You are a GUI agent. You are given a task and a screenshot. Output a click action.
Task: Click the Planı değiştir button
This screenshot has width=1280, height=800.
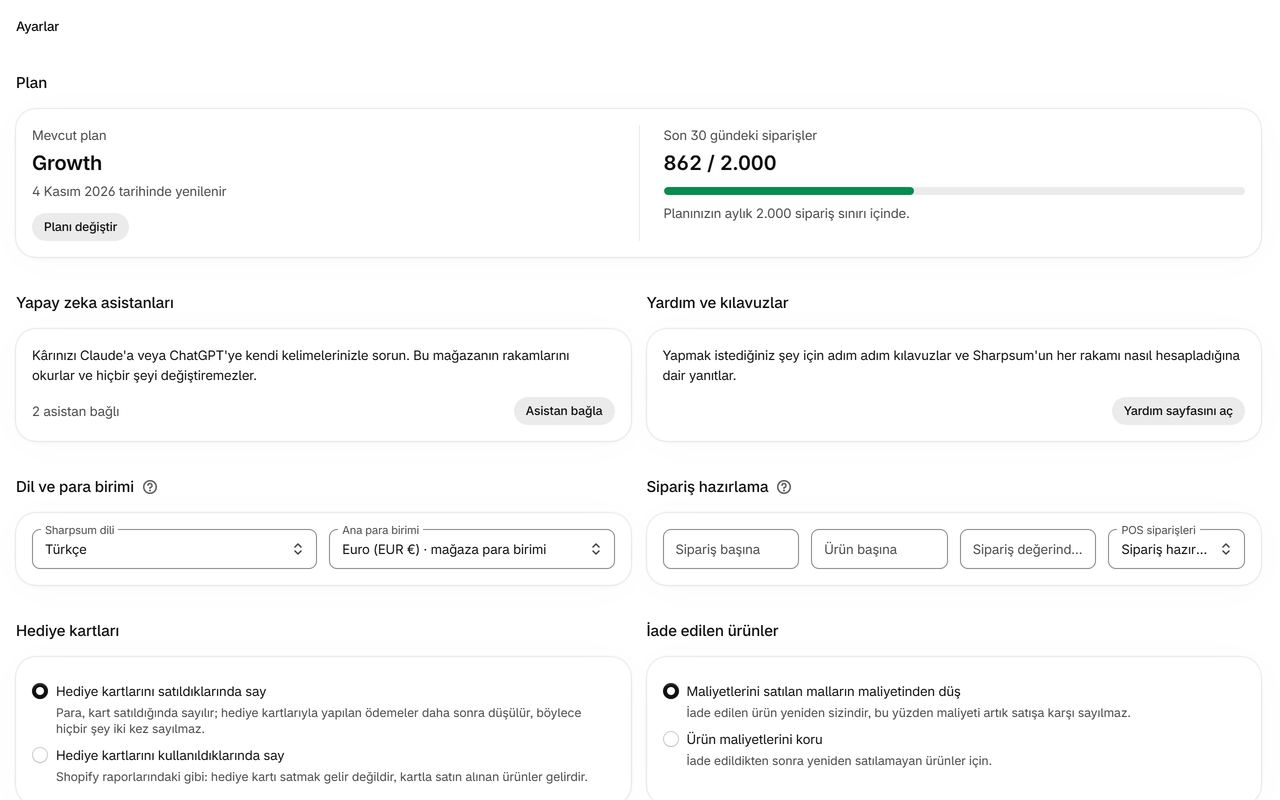[x=80, y=227]
